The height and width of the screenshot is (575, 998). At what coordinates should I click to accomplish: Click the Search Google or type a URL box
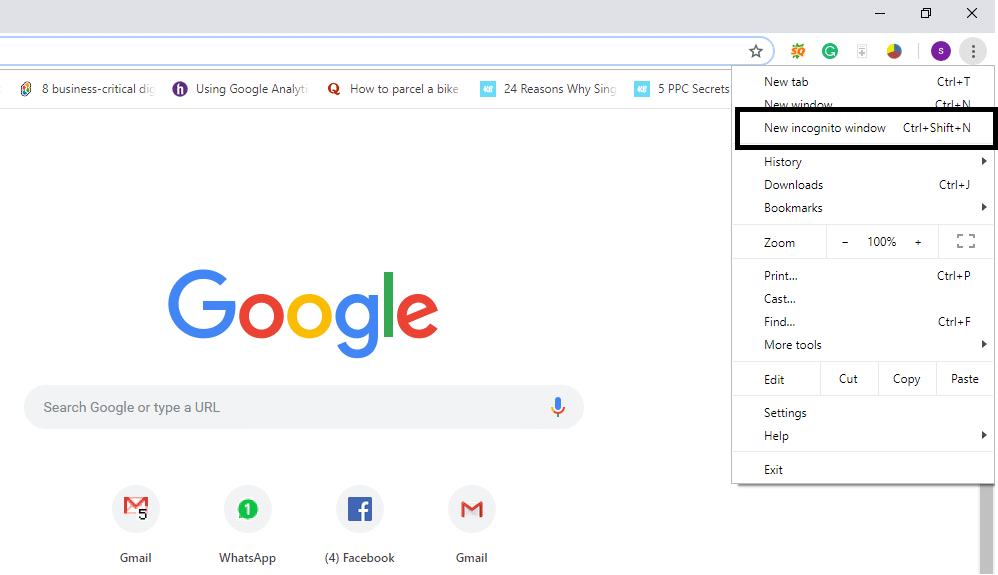tap(304, 407)
